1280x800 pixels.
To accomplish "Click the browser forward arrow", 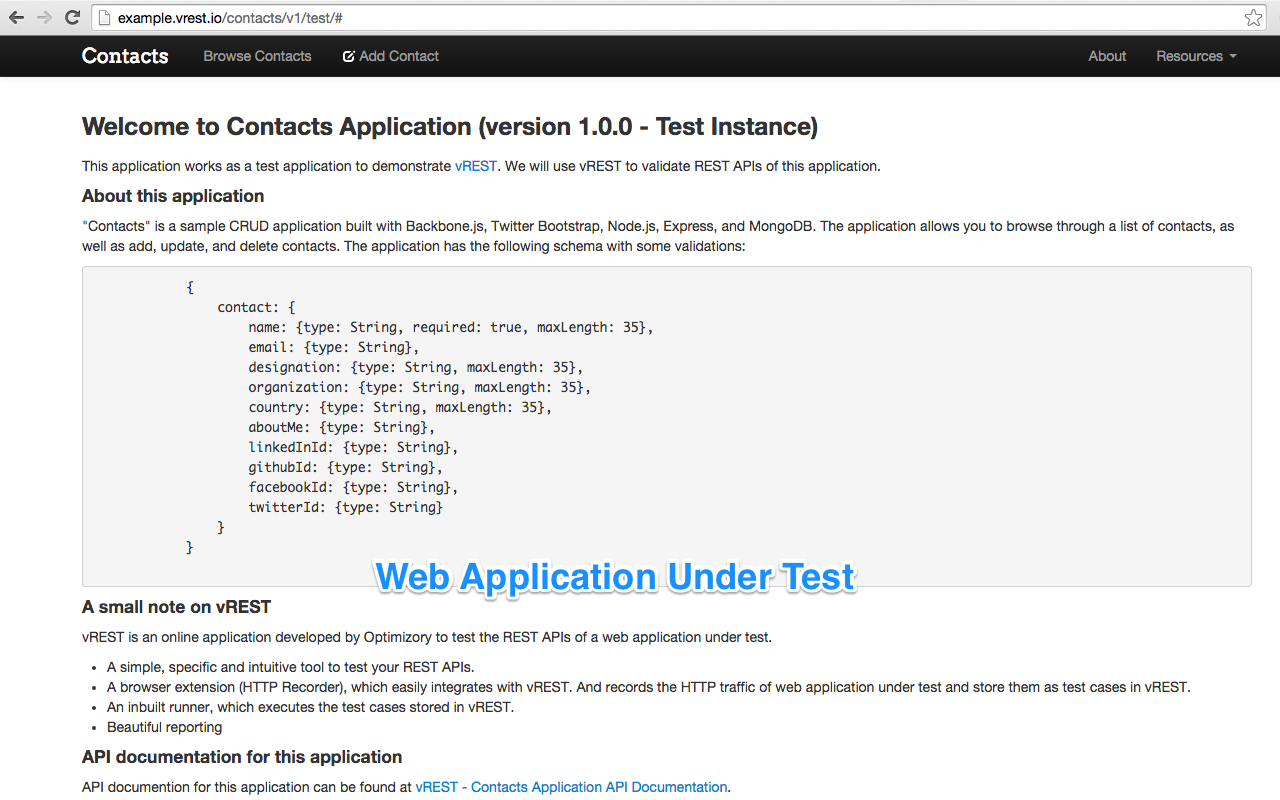I will [x=44, y=17].
